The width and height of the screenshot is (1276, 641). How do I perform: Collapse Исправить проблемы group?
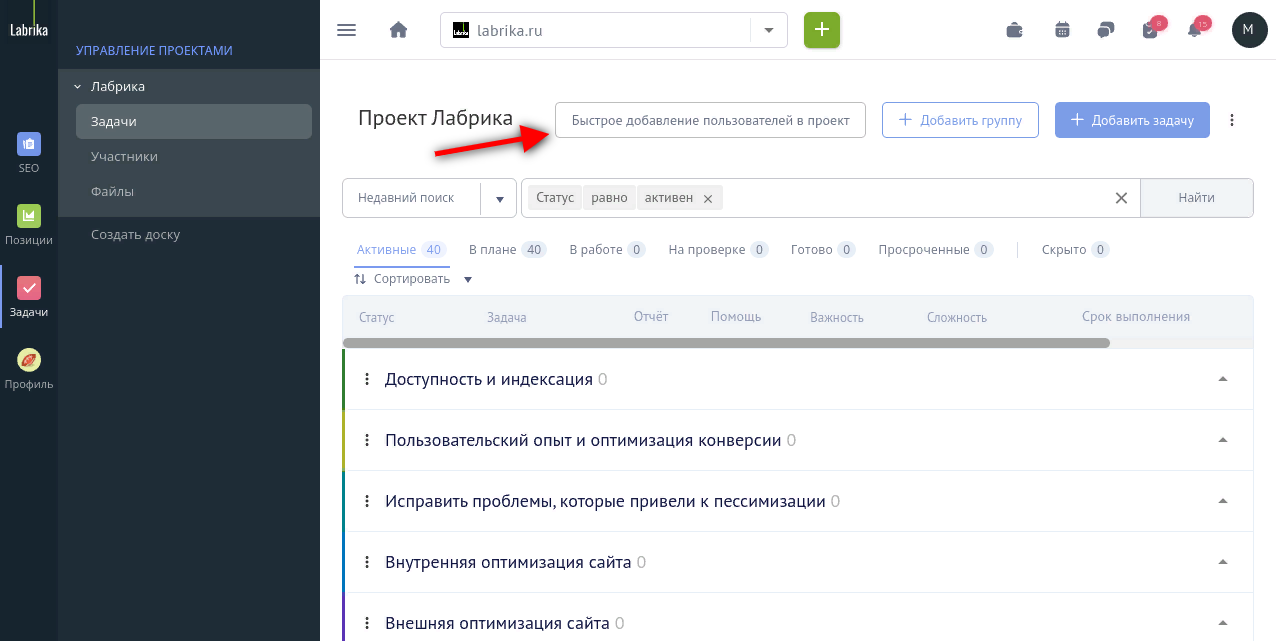1222,501
